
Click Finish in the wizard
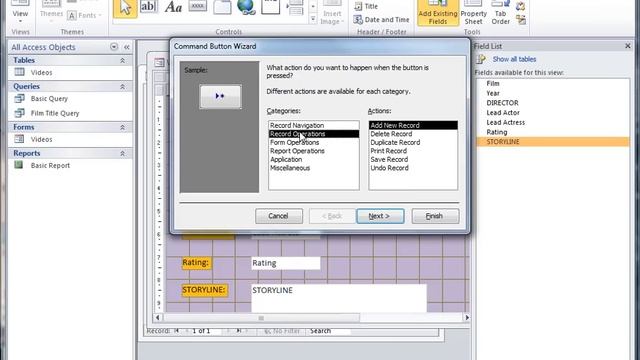(435, 216)
